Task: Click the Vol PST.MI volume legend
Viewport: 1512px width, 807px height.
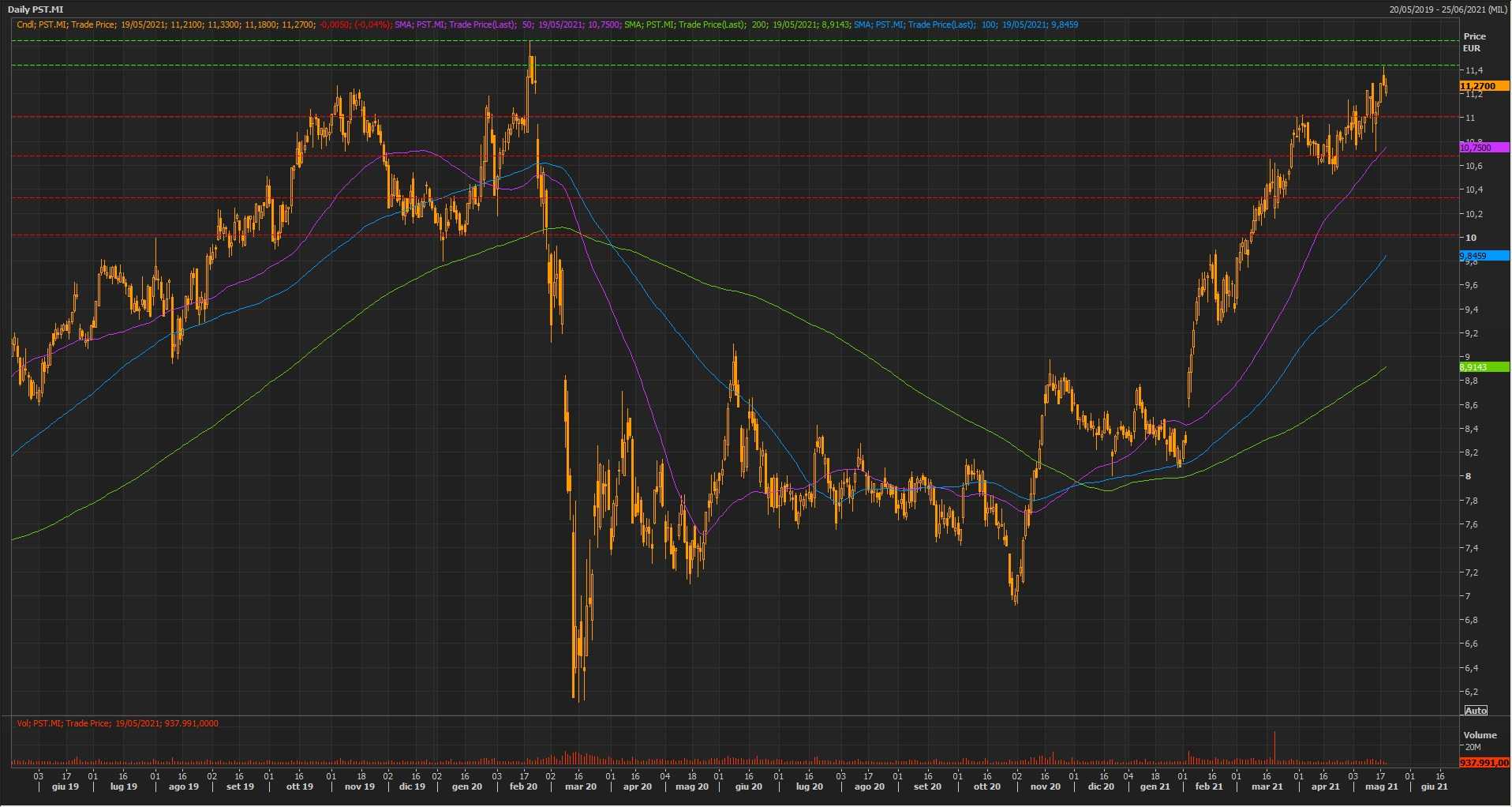Action: [118, 723]
